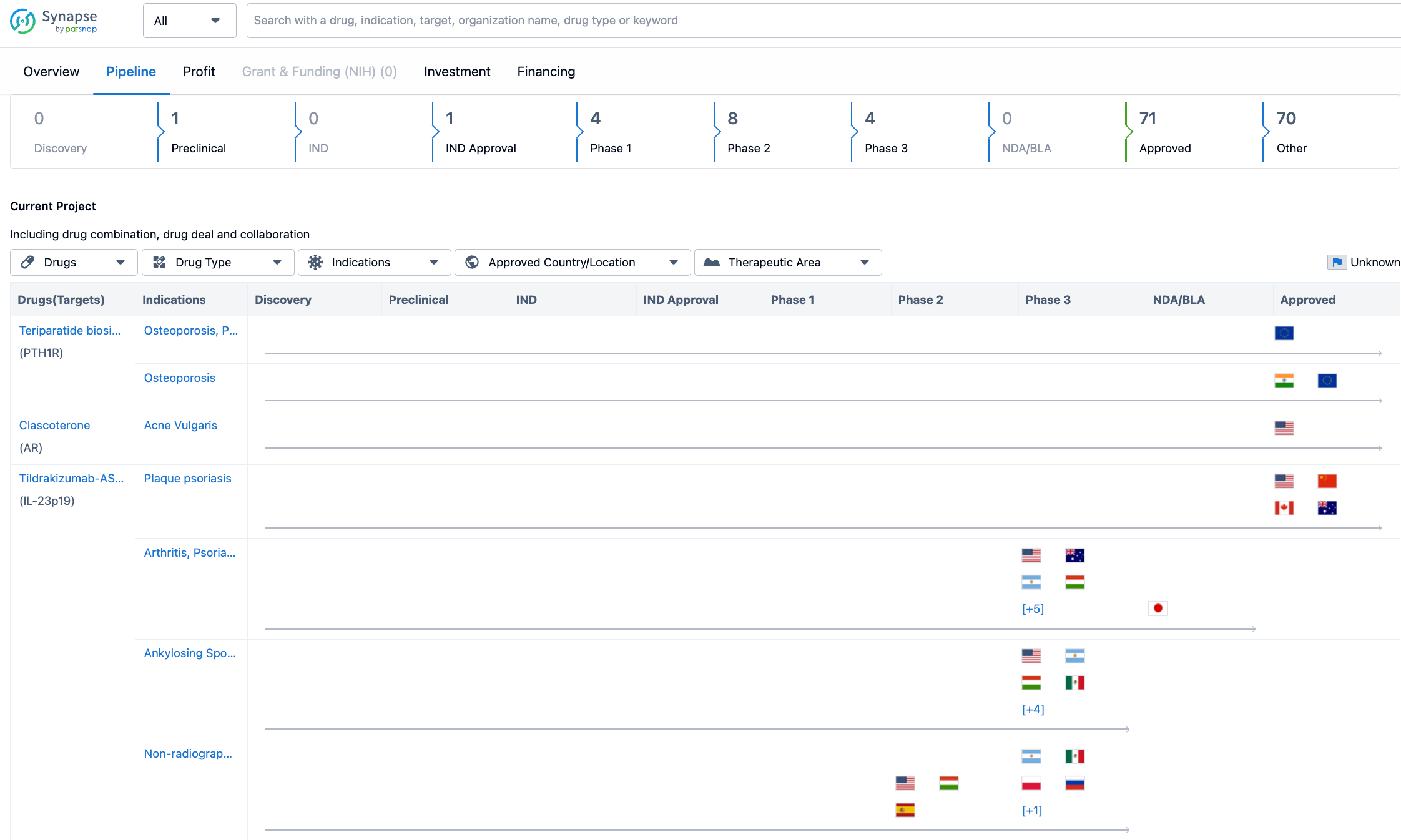
Task: Switch to the Overview tab
Action: 51,72
